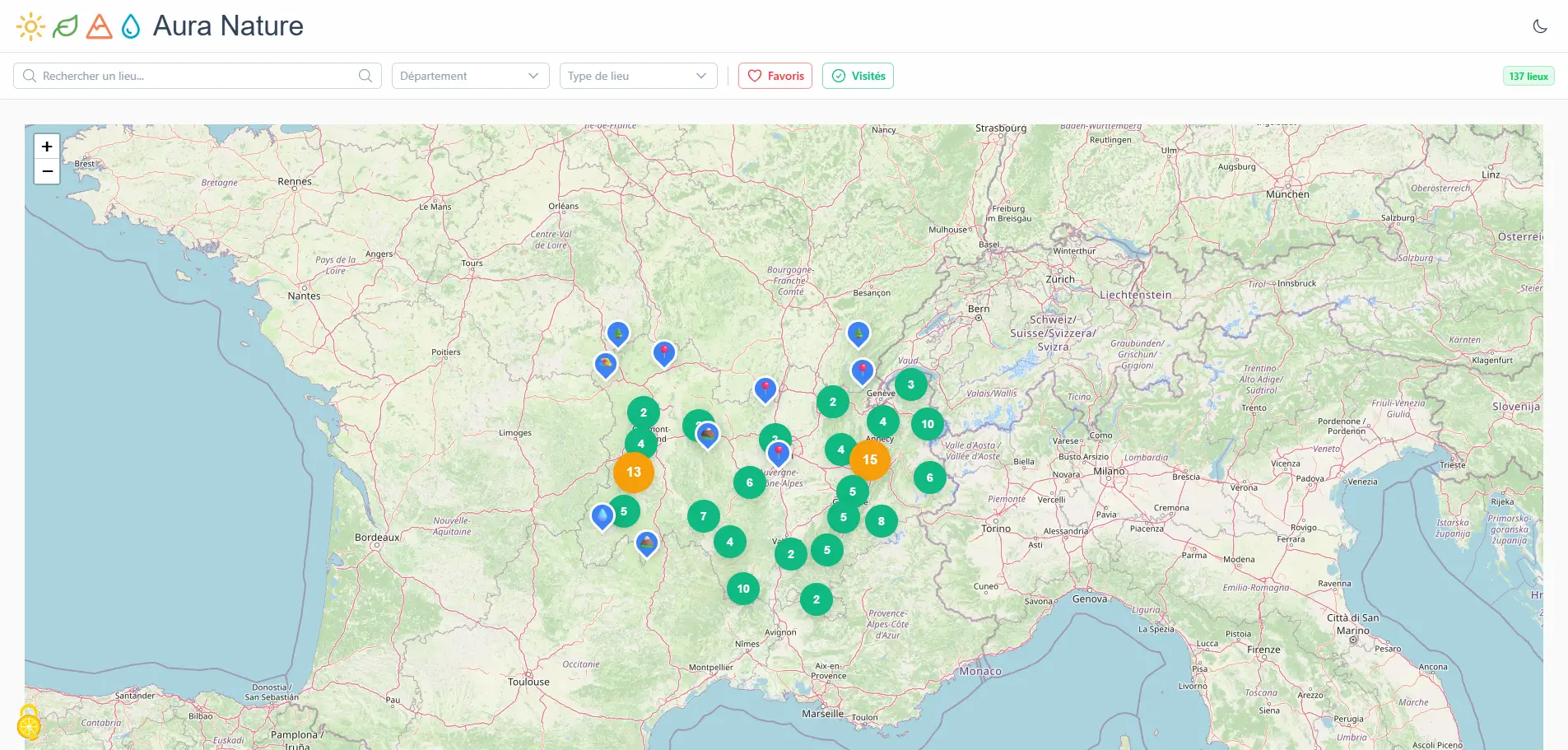Enable the Favoris filter
This screenshot has height=750, width=1568.
pos(775,75)
